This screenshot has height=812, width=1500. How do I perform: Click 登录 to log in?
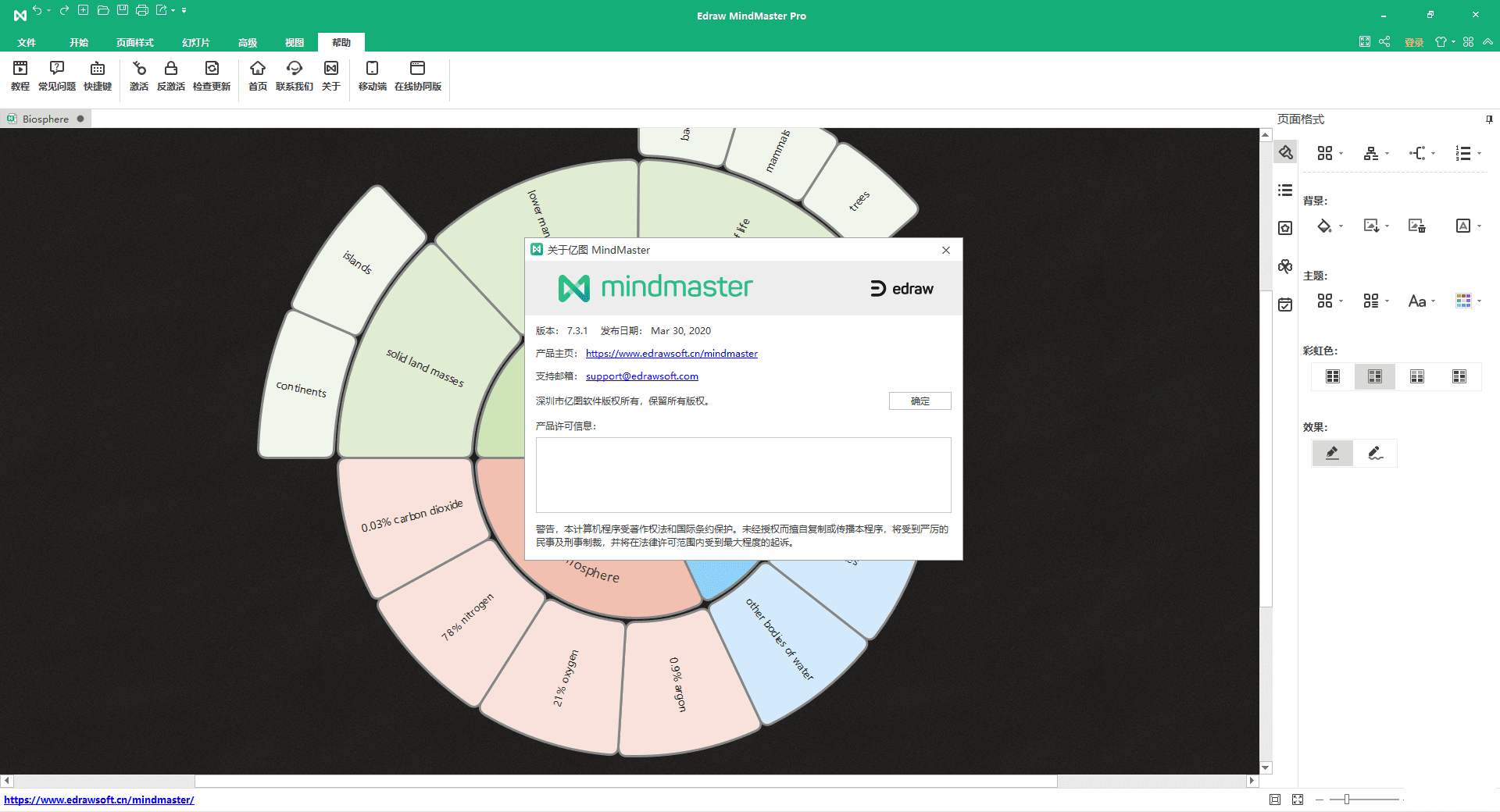pyautogui.click(x=1414, y=43)
